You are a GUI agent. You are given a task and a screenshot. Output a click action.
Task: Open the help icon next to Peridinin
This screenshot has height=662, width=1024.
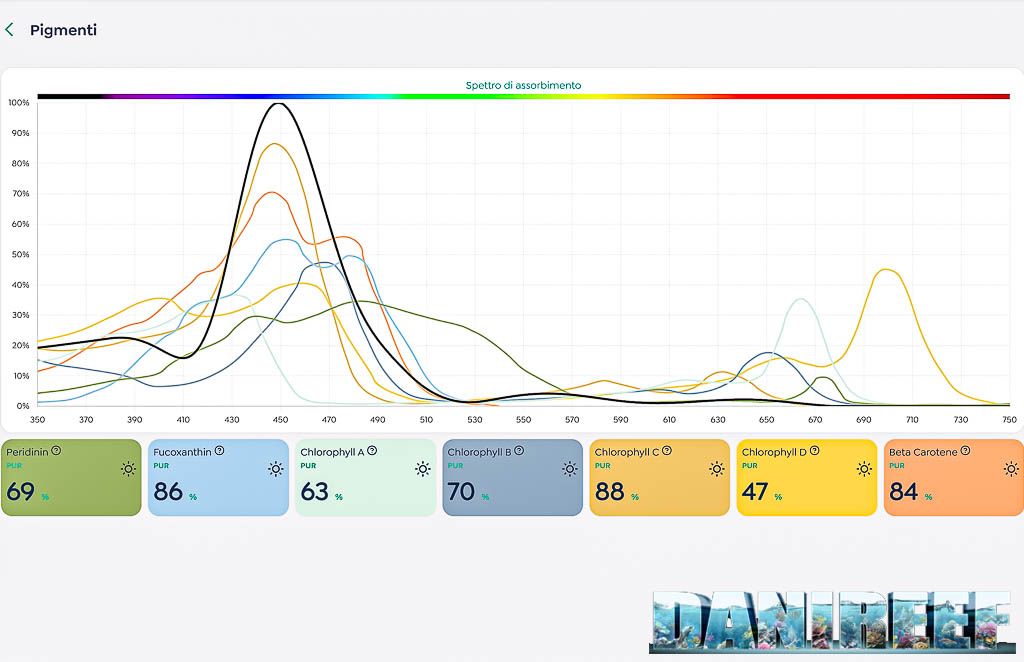pos(56,451)
